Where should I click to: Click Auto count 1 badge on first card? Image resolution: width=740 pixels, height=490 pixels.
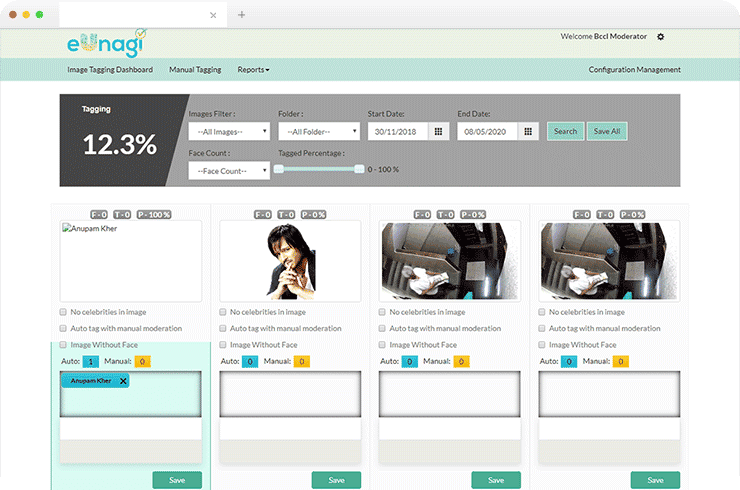tap(91, 362)
